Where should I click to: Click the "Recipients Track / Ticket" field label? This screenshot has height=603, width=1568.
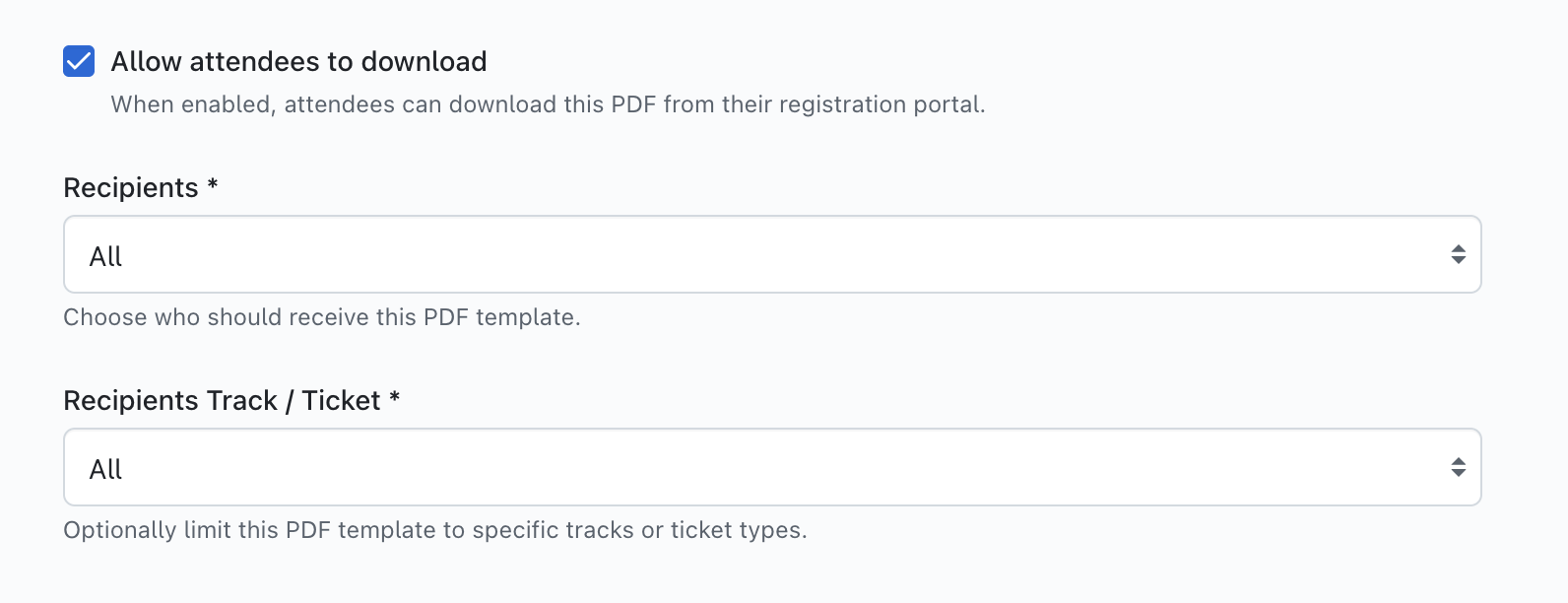(x=222, y=400)
